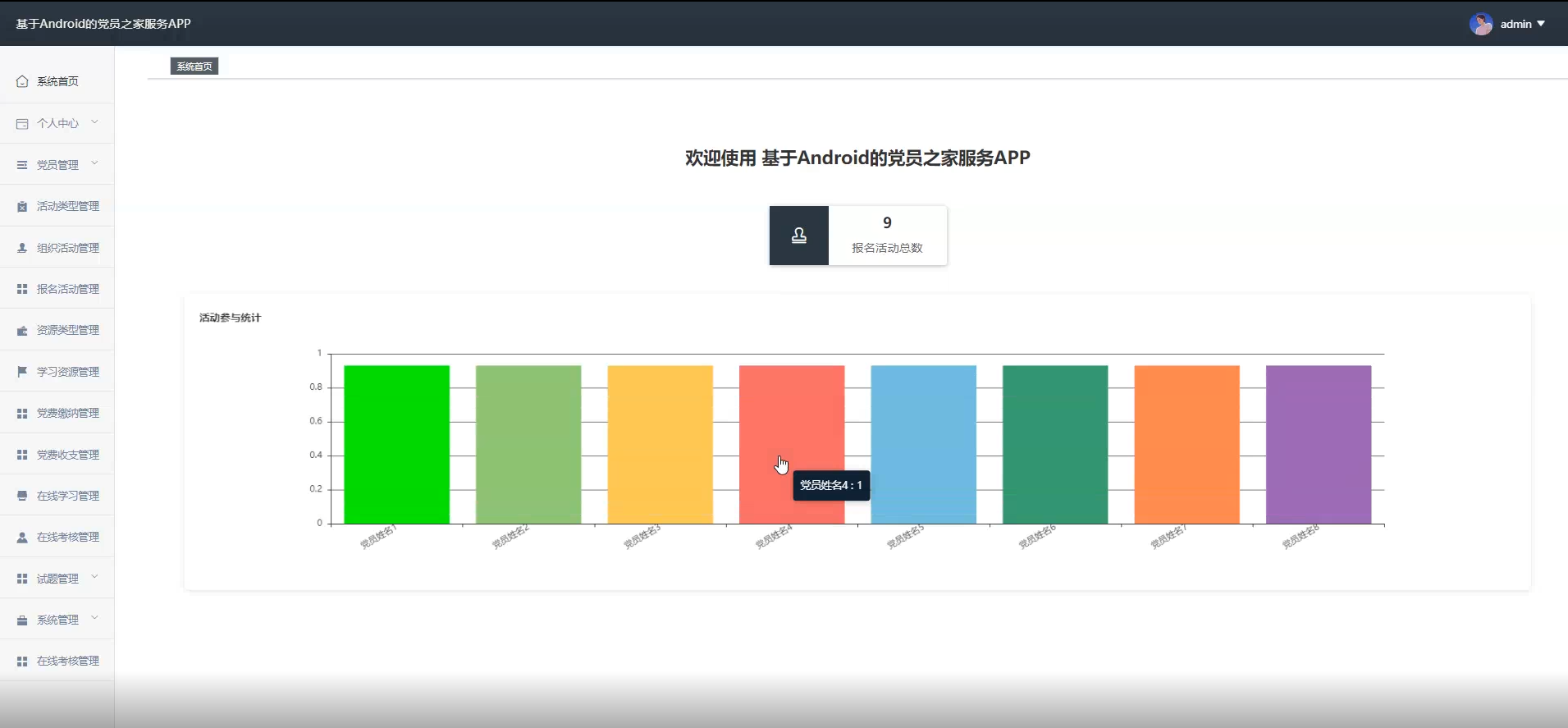Click the 0.4 y-axis value

[x=316, y=455]
